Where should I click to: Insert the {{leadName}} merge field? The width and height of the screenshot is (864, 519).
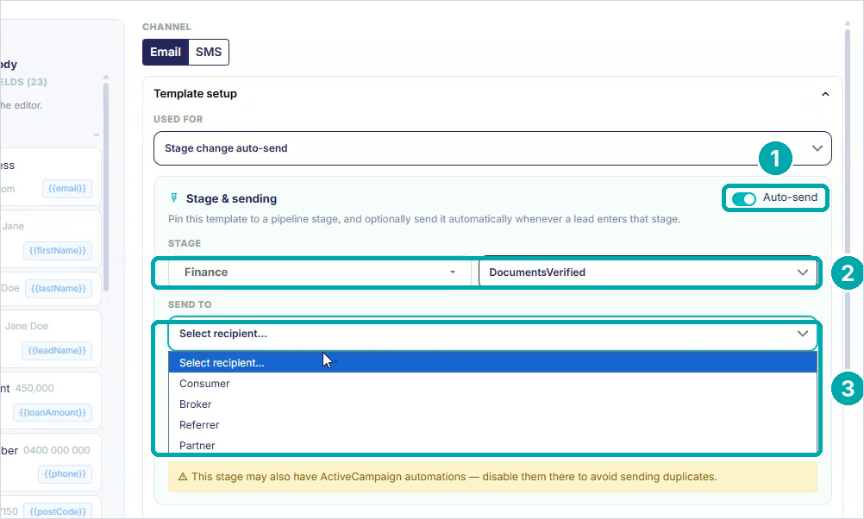[57, 350]
